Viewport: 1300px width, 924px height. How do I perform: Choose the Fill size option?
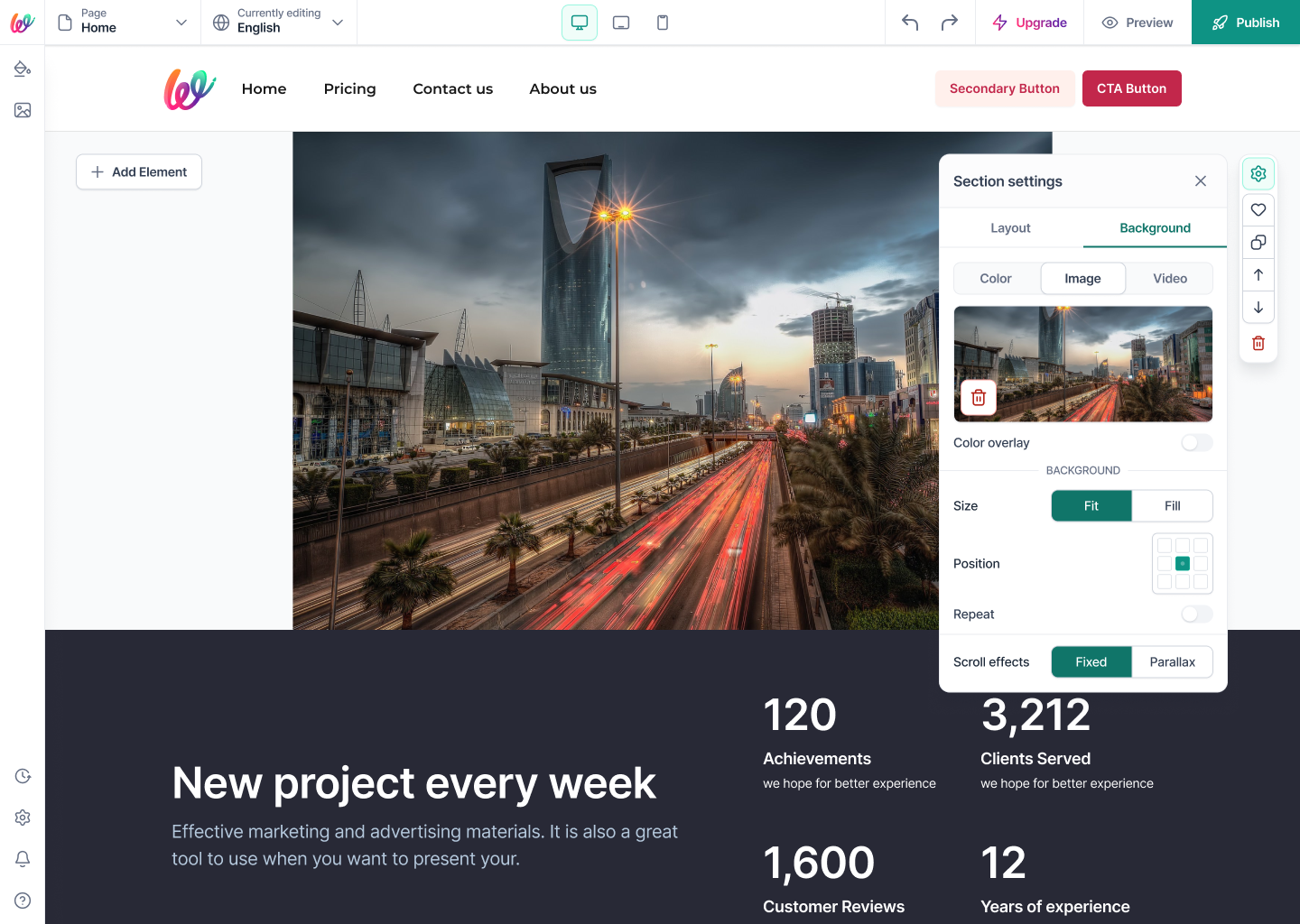[x=1172, y=506]
